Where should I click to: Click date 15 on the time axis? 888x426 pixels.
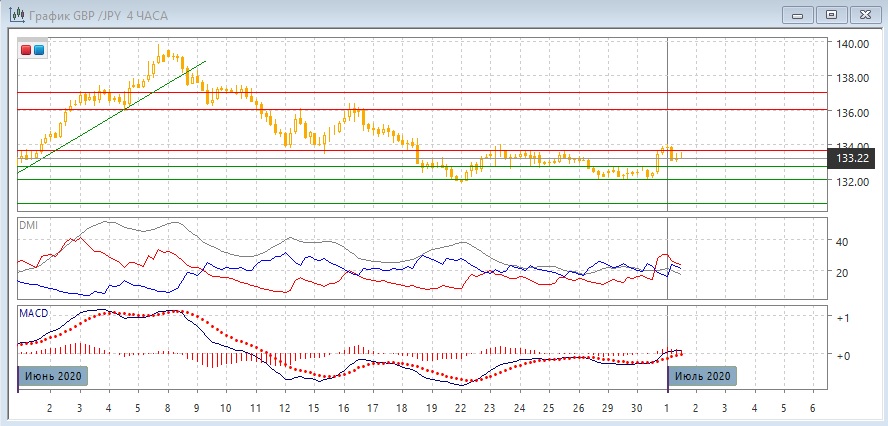point(313,408)
